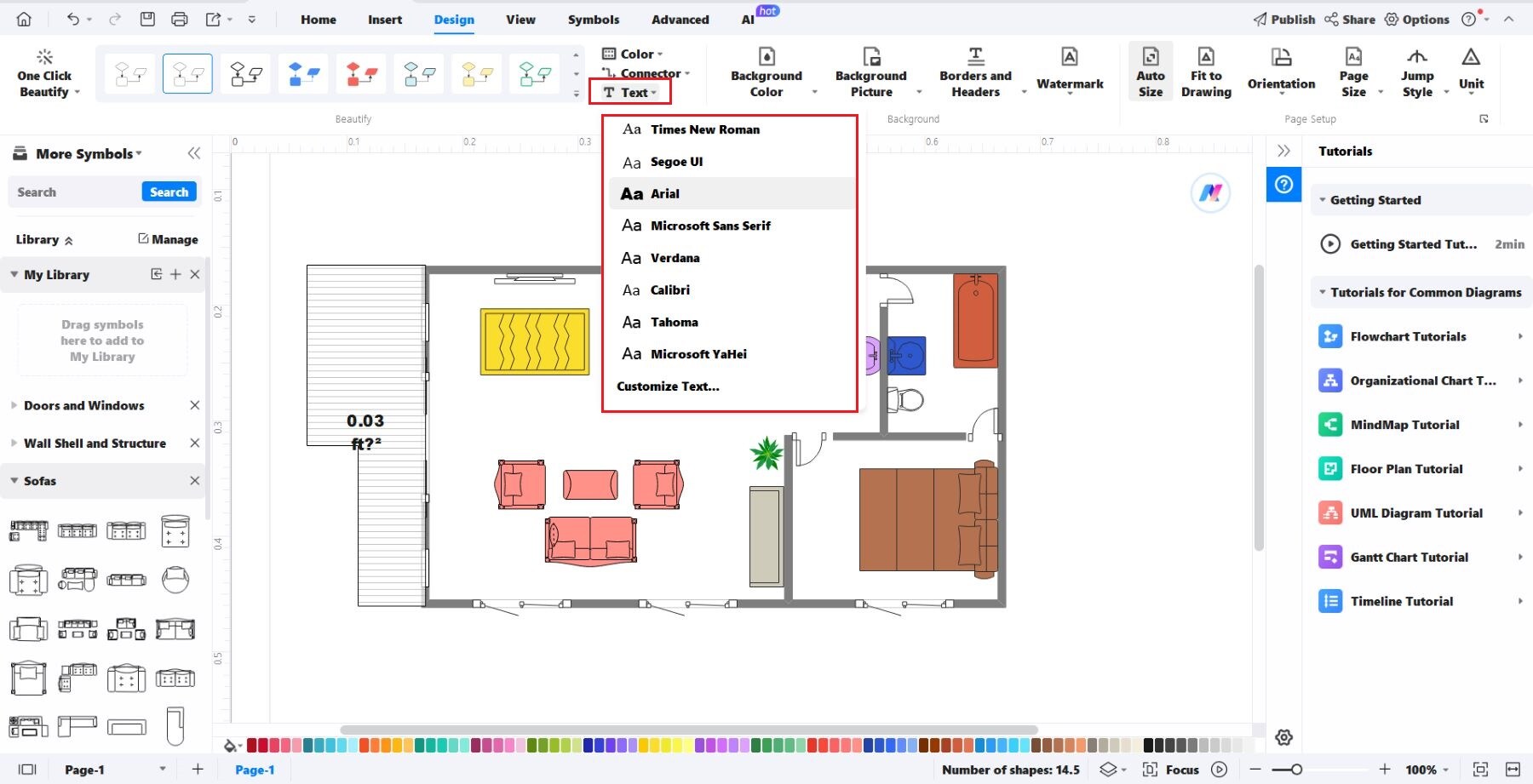Open the Page Setup dialog launcher
The height and width of the screenshot is (784, 1533).
(x=1484, y=119)
